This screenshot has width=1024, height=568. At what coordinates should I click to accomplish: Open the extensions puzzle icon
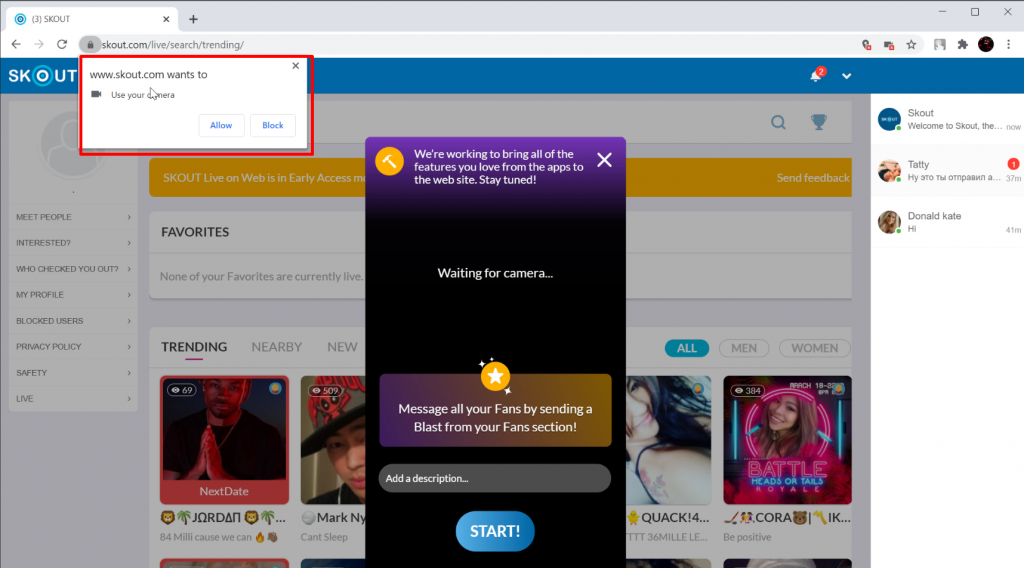963,44
